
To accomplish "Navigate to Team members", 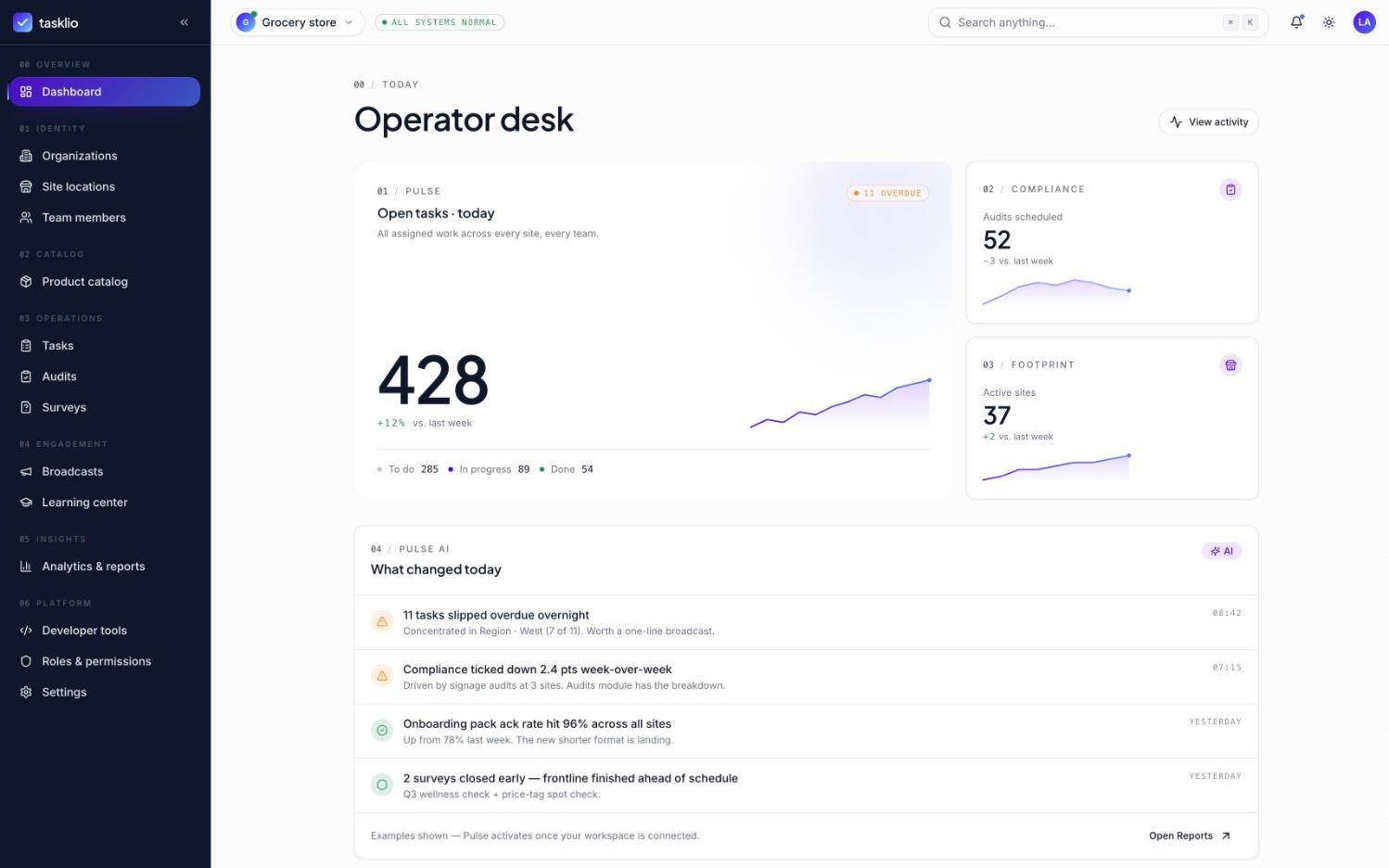I will pyautogui.click(x=104, y=217).
